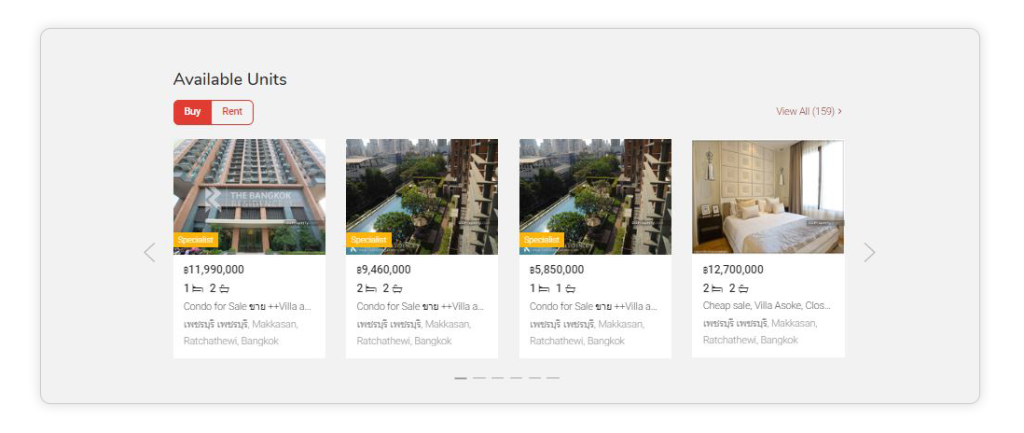Open View All (159) units

pyautogui.click(x=808, y=112)
